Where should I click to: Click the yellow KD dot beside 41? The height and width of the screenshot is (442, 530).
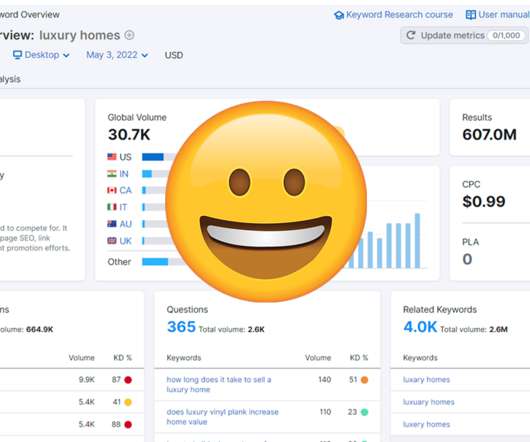coord(128,402)
